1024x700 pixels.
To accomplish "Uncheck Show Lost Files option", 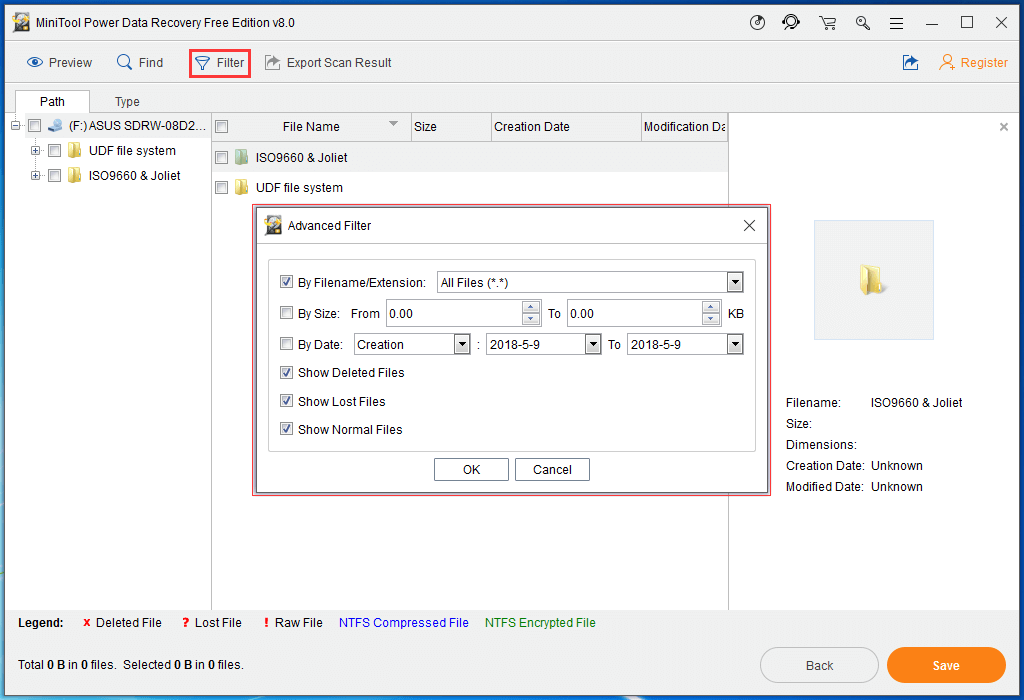I will (x=287, y=401).
